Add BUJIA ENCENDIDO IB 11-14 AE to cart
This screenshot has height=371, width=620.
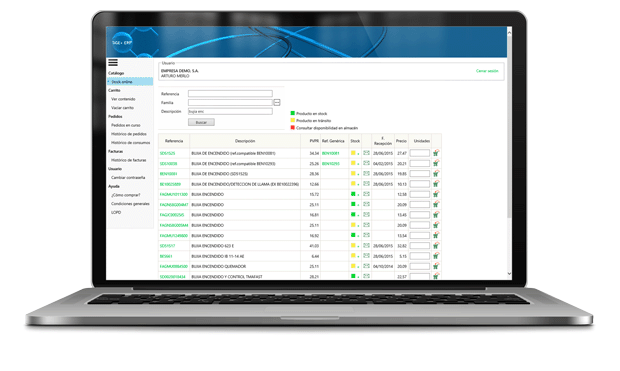tap(436, 256)
